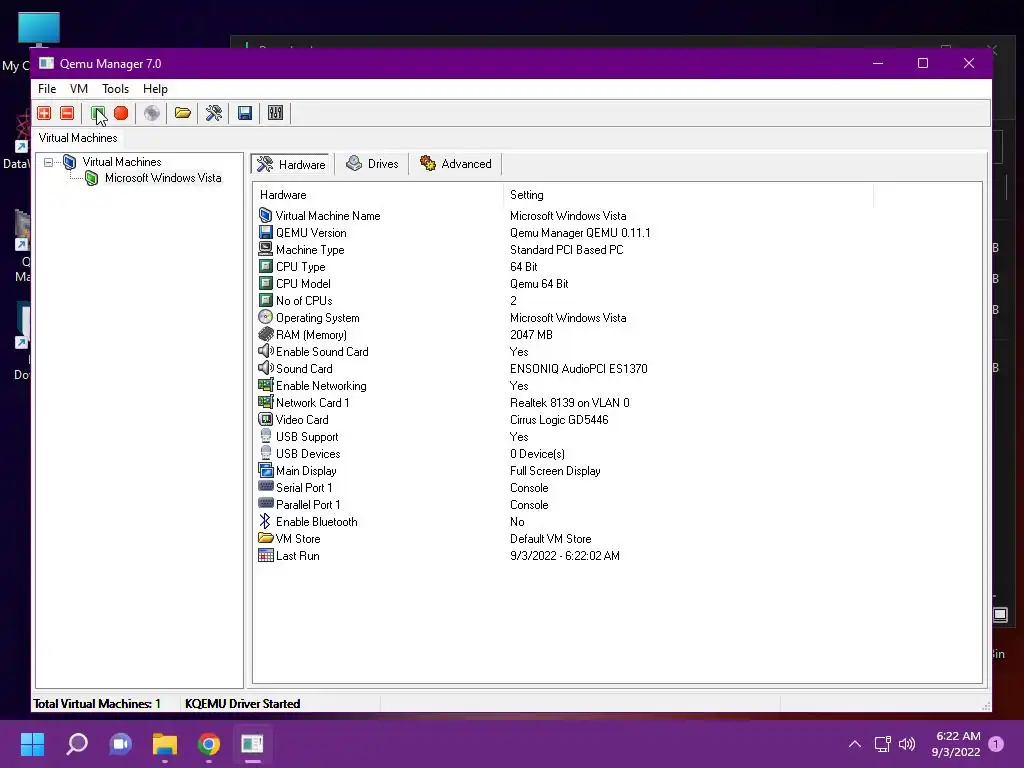The height and width of the screenshot is (768, 1024).
Task: Click the Virtual Machine Name row icon
Action: pos(265,215)
